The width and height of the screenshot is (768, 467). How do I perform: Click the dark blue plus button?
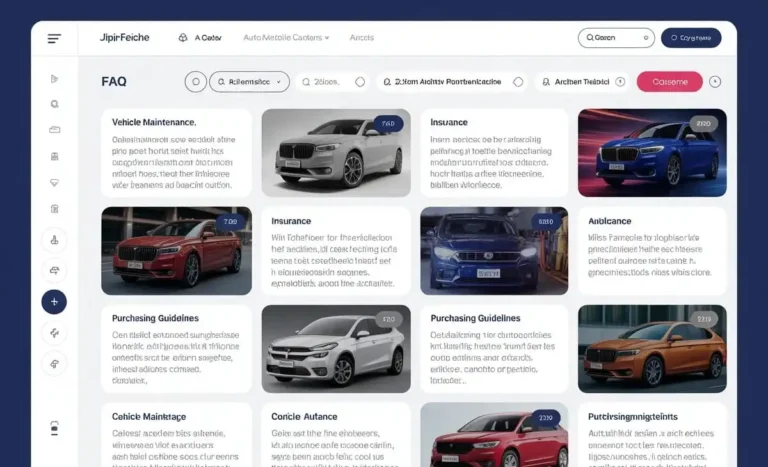coord(54,302)
